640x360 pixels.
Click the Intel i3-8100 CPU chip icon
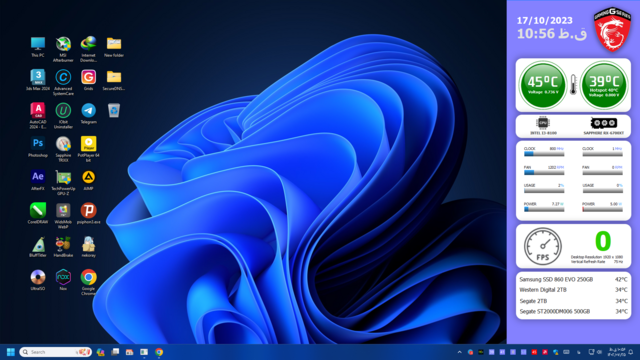[x=543, y=122]
